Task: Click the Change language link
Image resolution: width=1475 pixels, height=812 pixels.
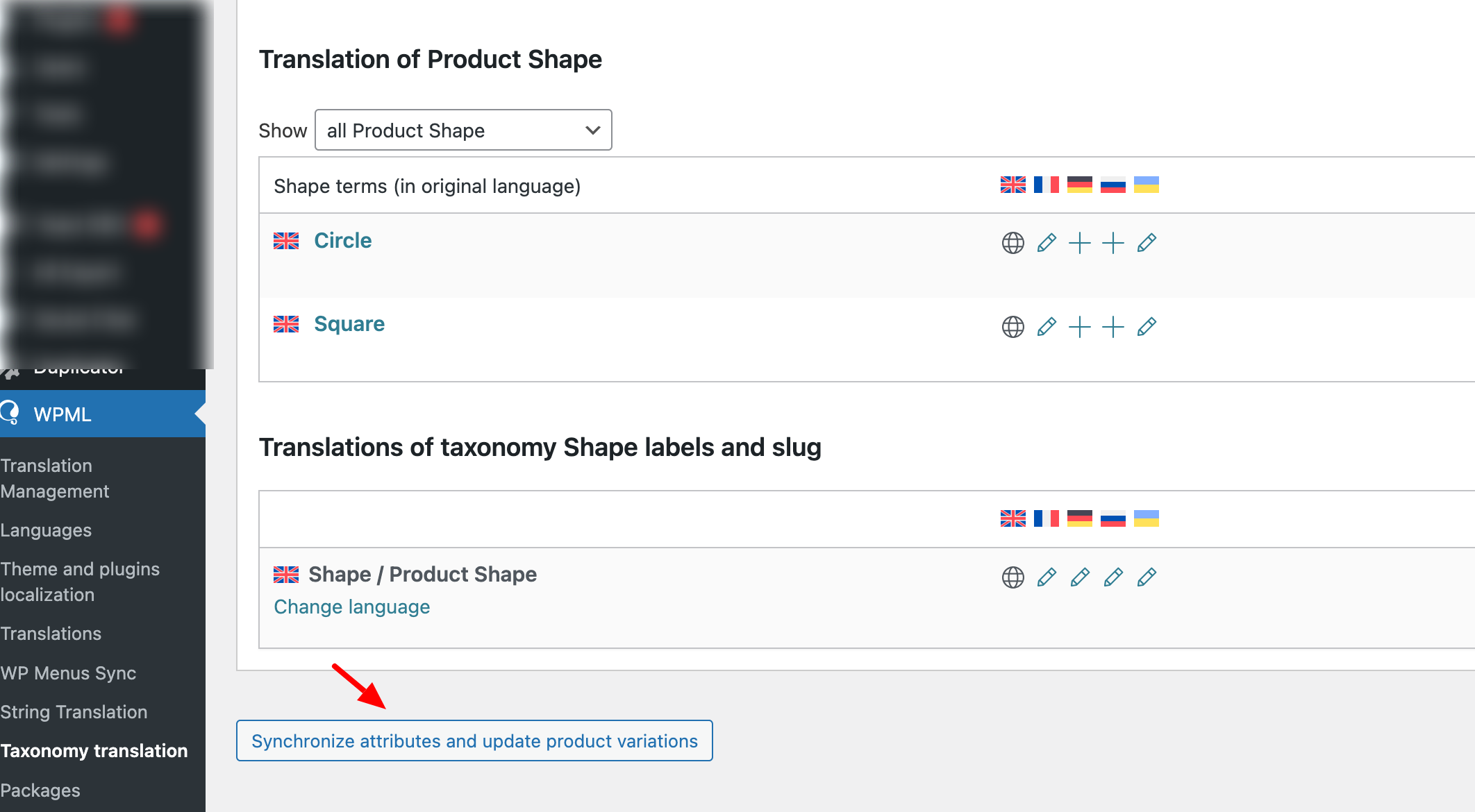Action: 351,607
